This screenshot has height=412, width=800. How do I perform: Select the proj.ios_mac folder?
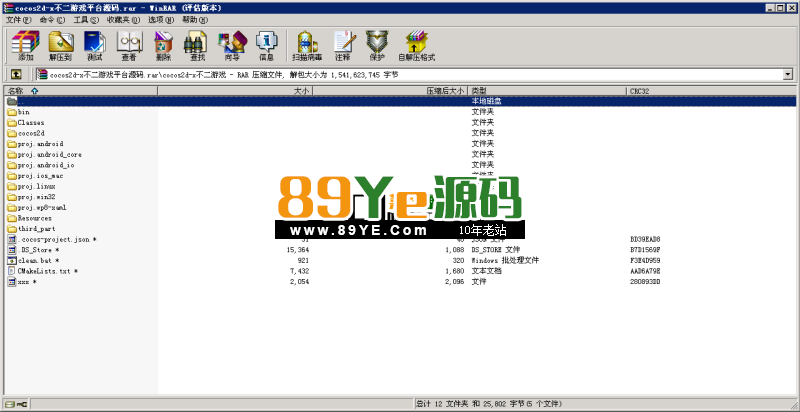[x=35, y=175]
